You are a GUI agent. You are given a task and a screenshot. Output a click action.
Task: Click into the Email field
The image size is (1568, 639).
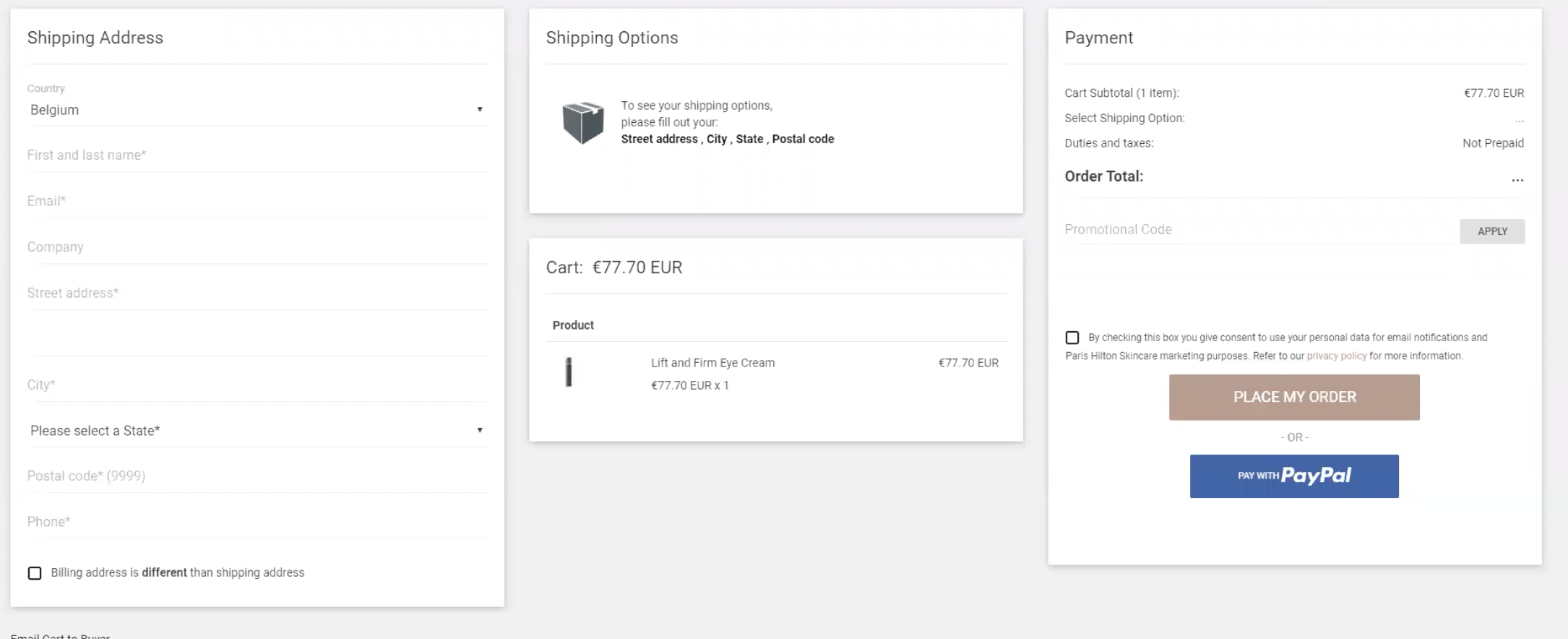(x=257, y=201)
